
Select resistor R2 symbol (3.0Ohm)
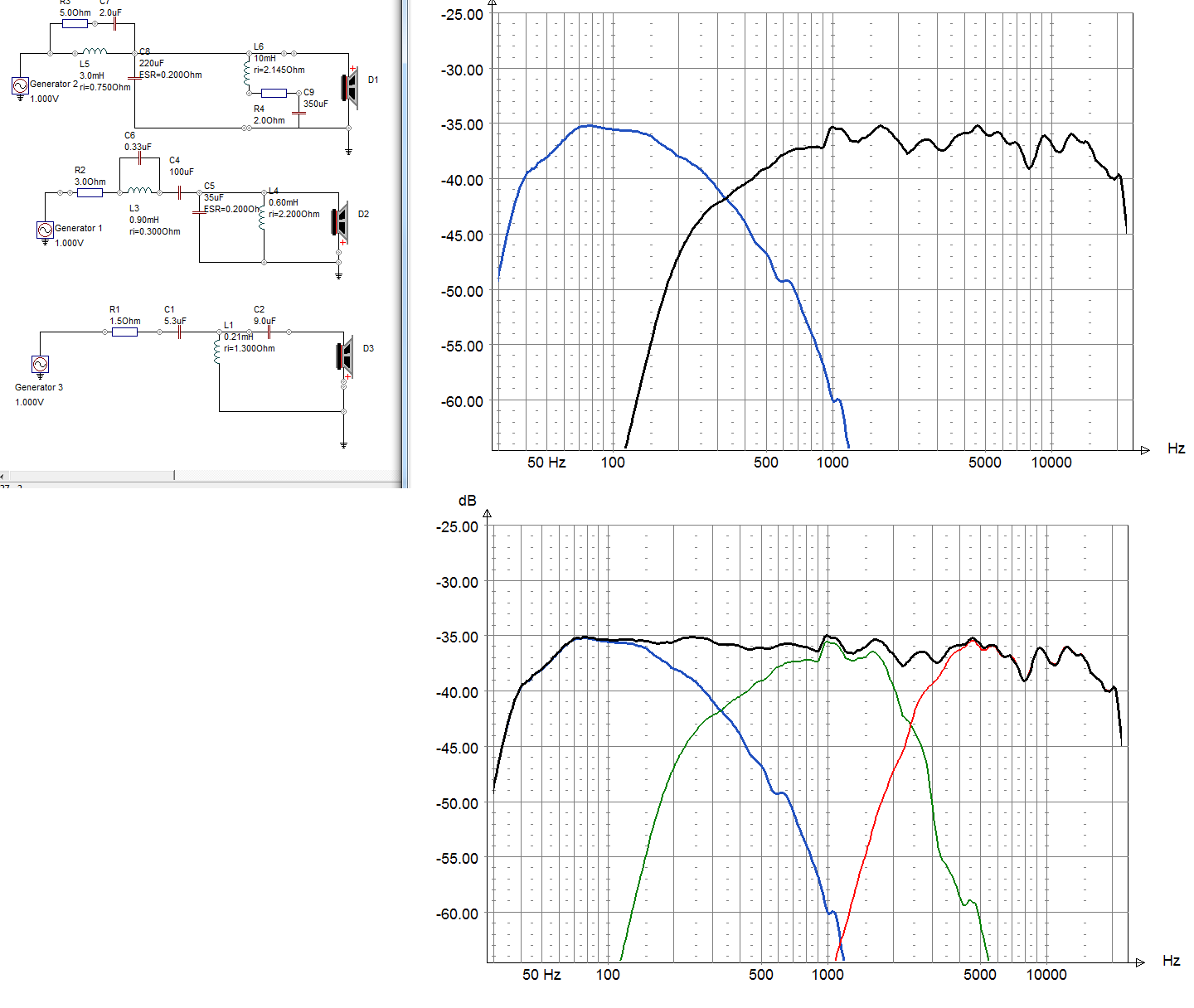90,192
